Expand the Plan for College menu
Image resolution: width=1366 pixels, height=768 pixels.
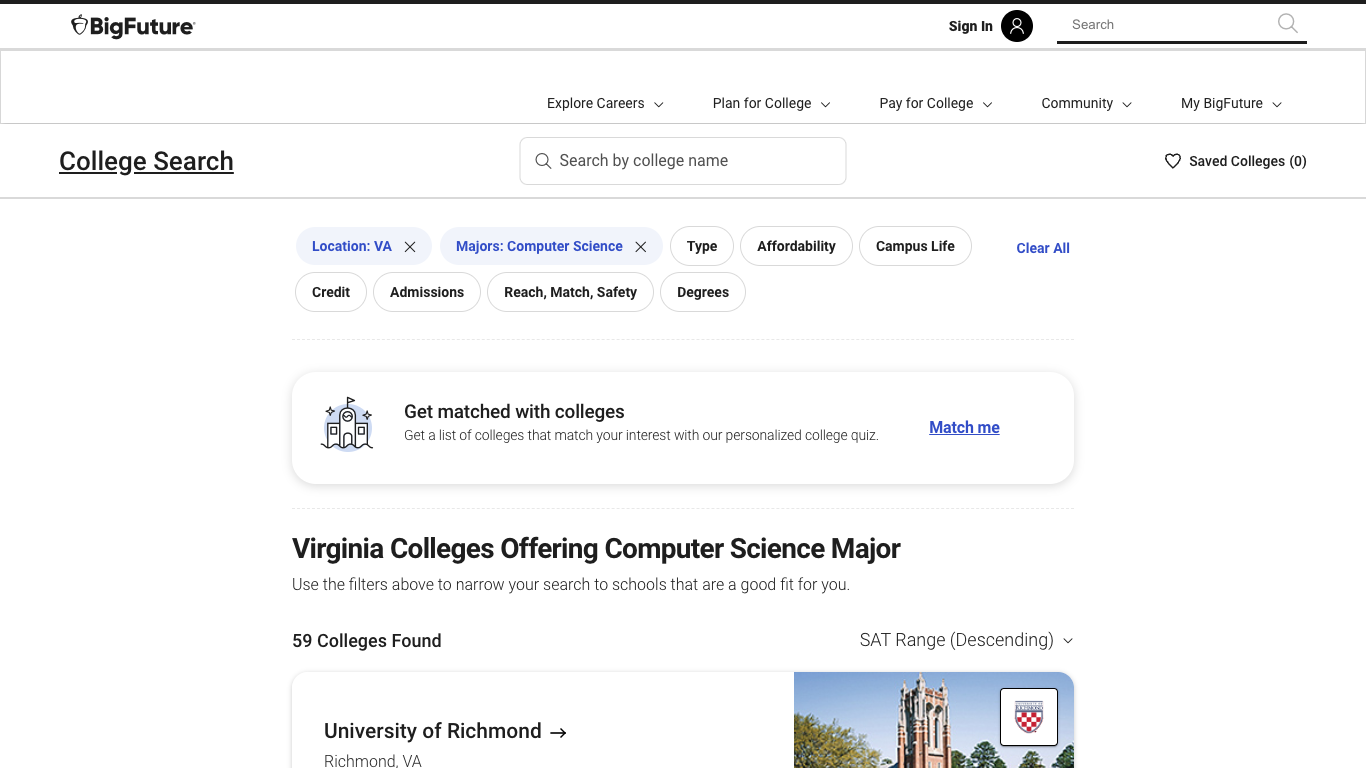coord(771,103)
